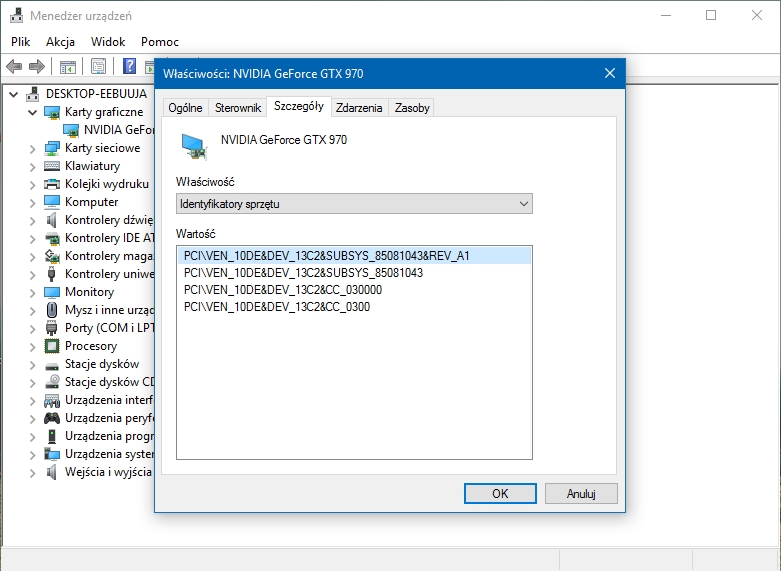Select the value ending in CC_0300
781x571 pixels.
tap(277, 306)
